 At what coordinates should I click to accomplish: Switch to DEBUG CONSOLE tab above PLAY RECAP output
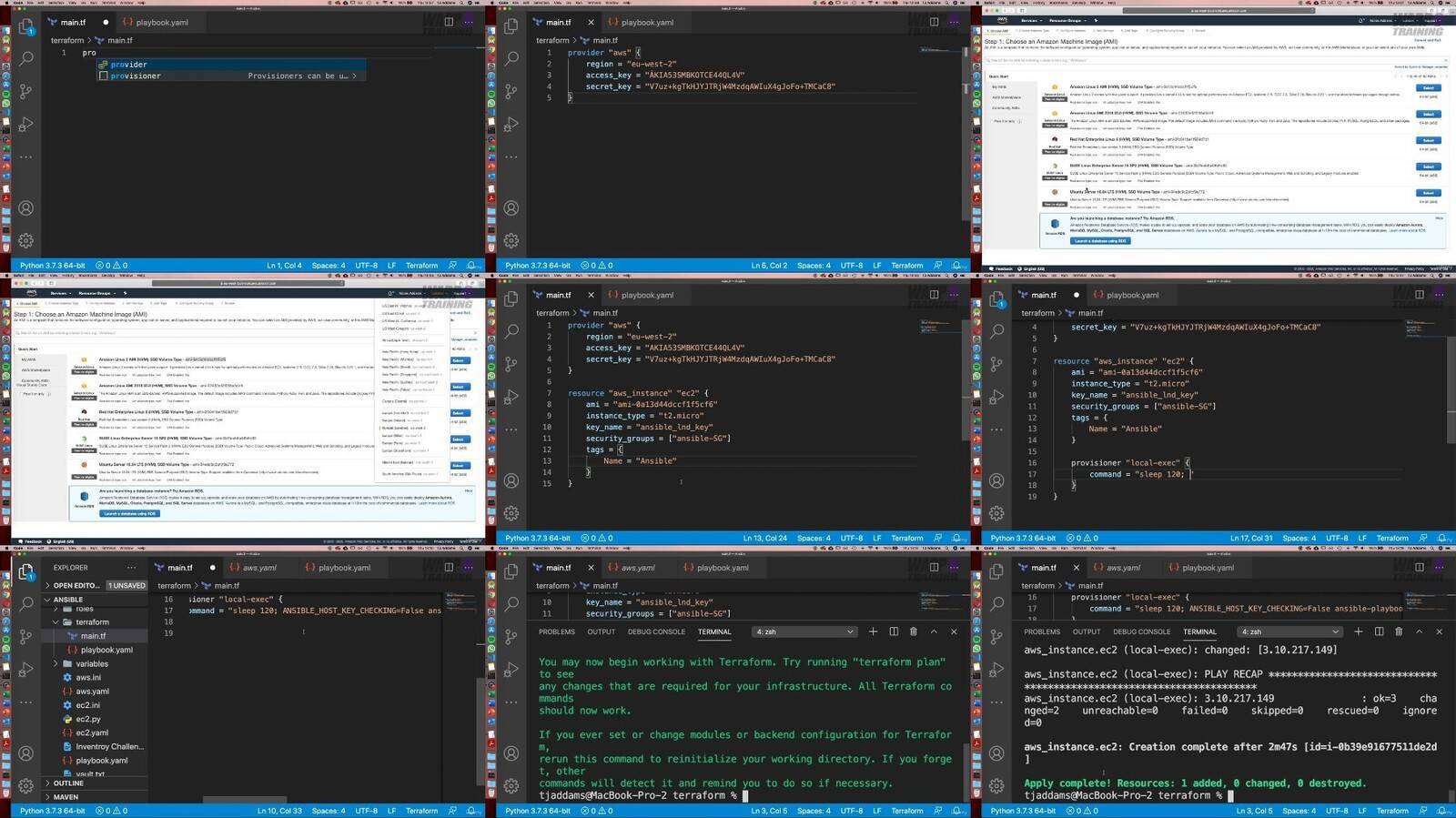click(1141, 631)
